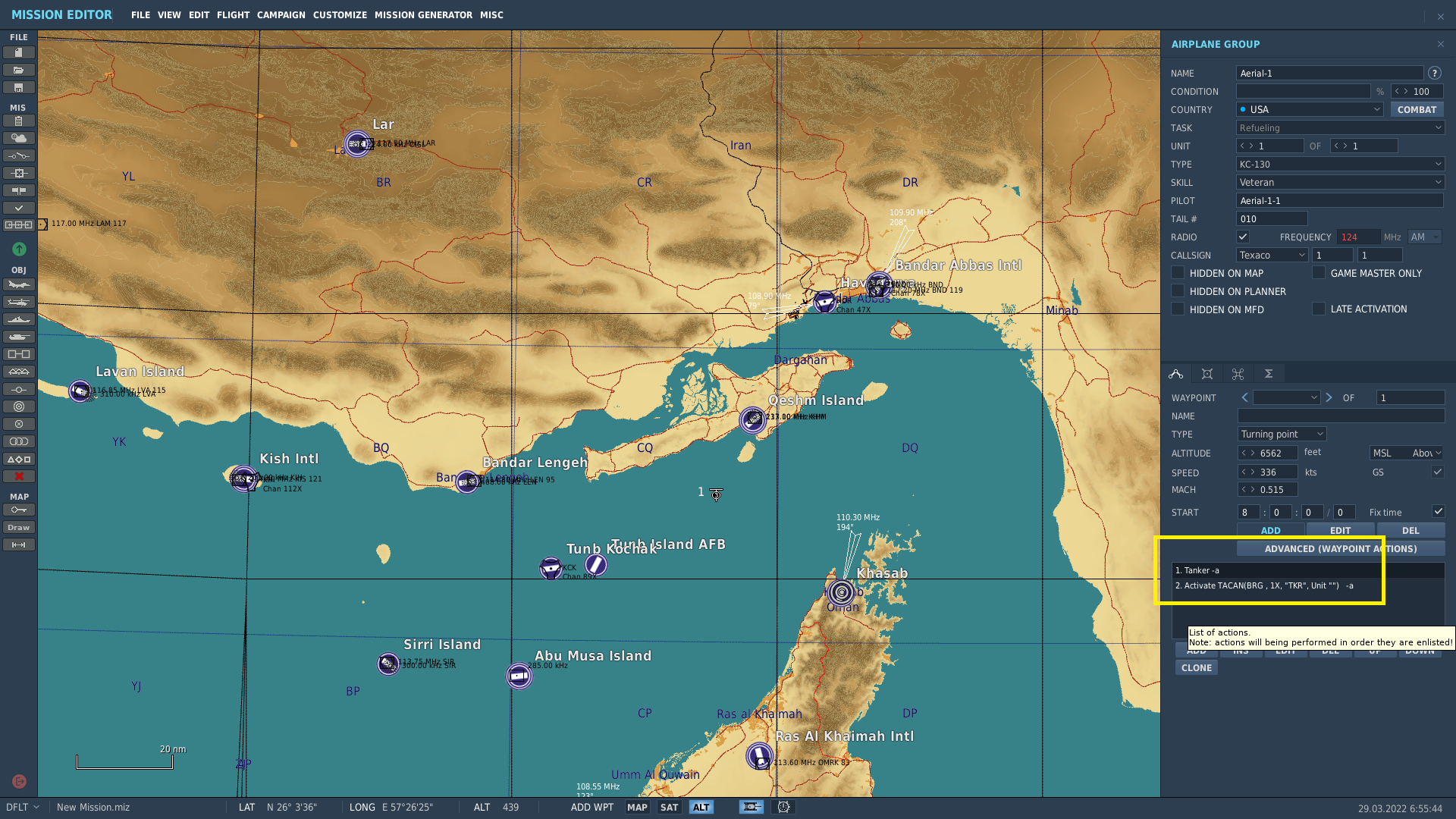1456x819 pixels.
Task: Click the CLONE action button
Action: tap(1196, 667)
